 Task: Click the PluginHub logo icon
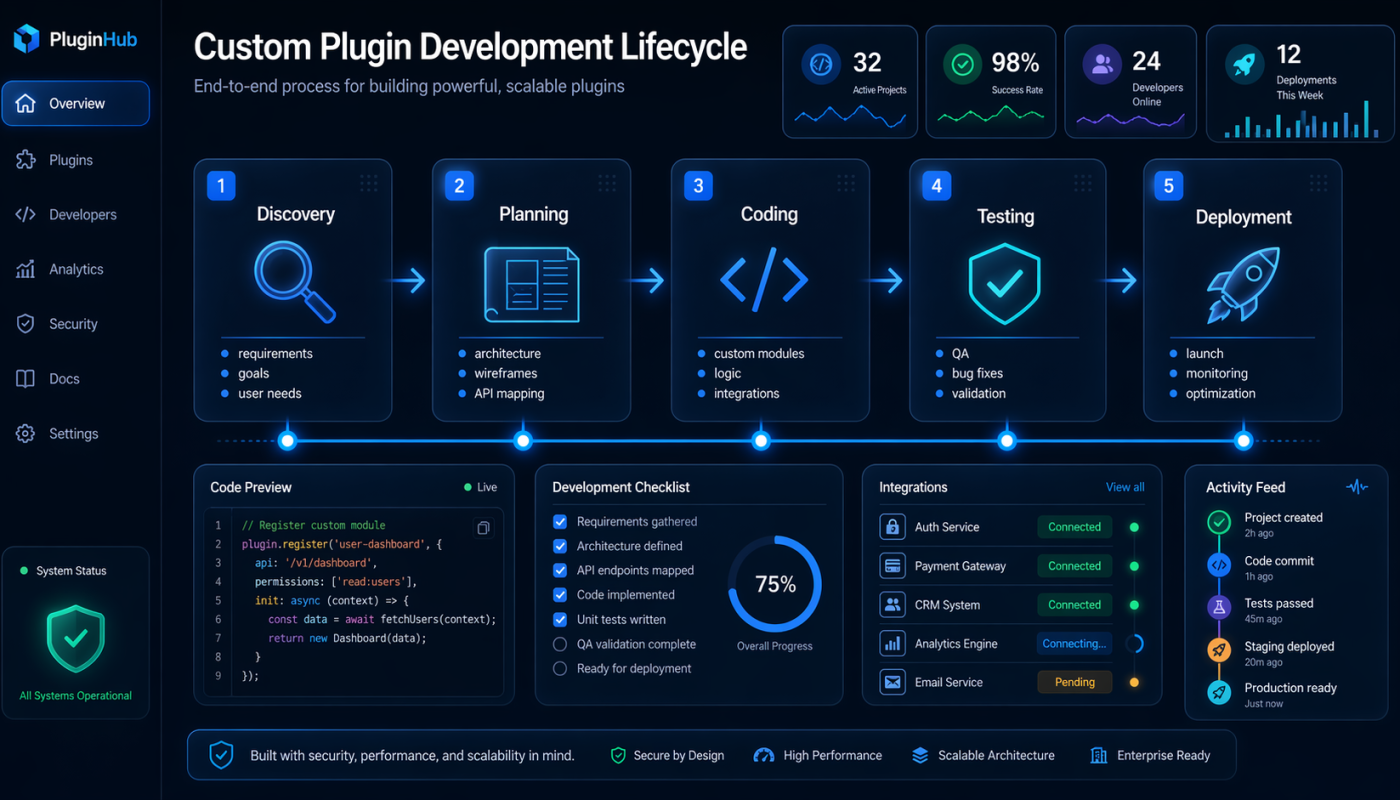(x=26, y=39)
